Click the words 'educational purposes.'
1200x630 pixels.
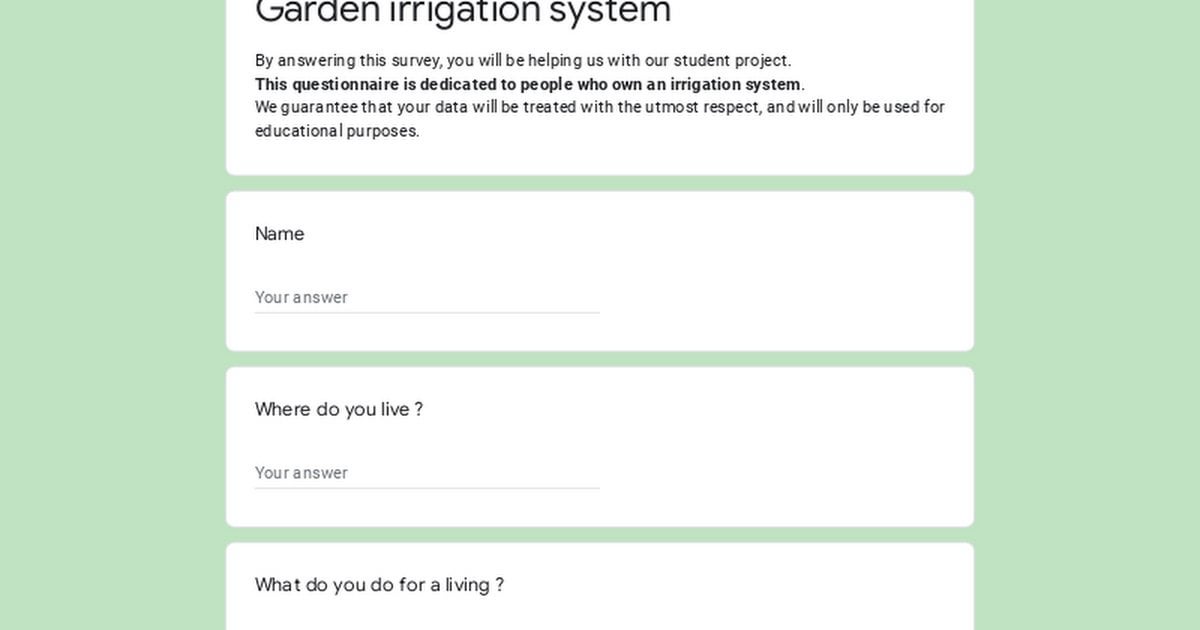337,131
